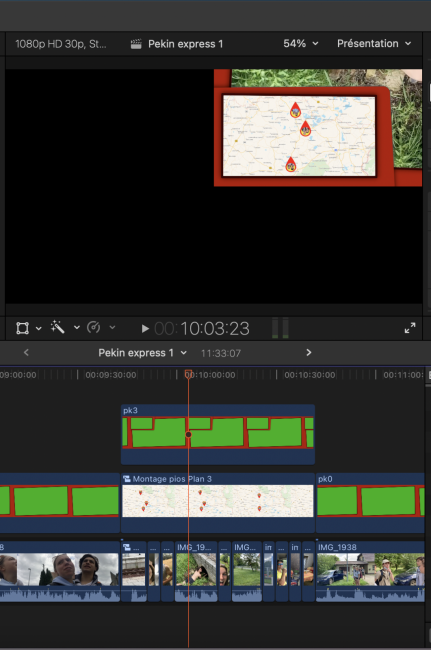Open the 54% zoom level dropdown
The width and height of the screenshot is (431, 650).
click(x=300, y=44)
